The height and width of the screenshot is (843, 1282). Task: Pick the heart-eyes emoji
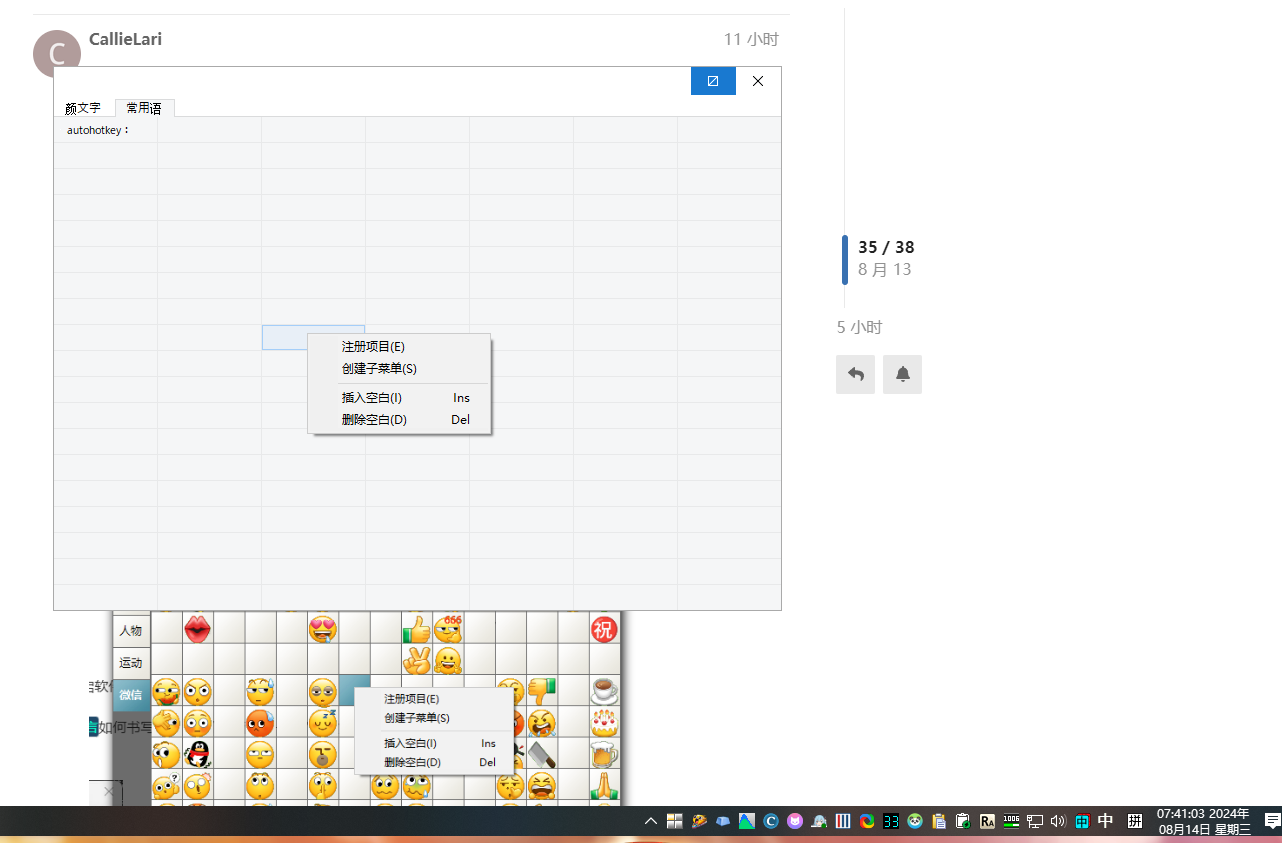click(322, 629)
